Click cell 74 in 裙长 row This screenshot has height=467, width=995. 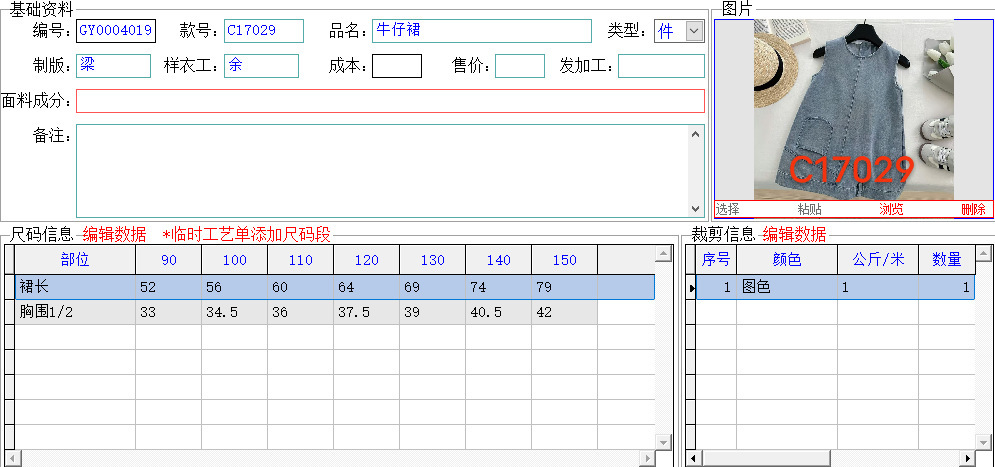coord(499,287)
